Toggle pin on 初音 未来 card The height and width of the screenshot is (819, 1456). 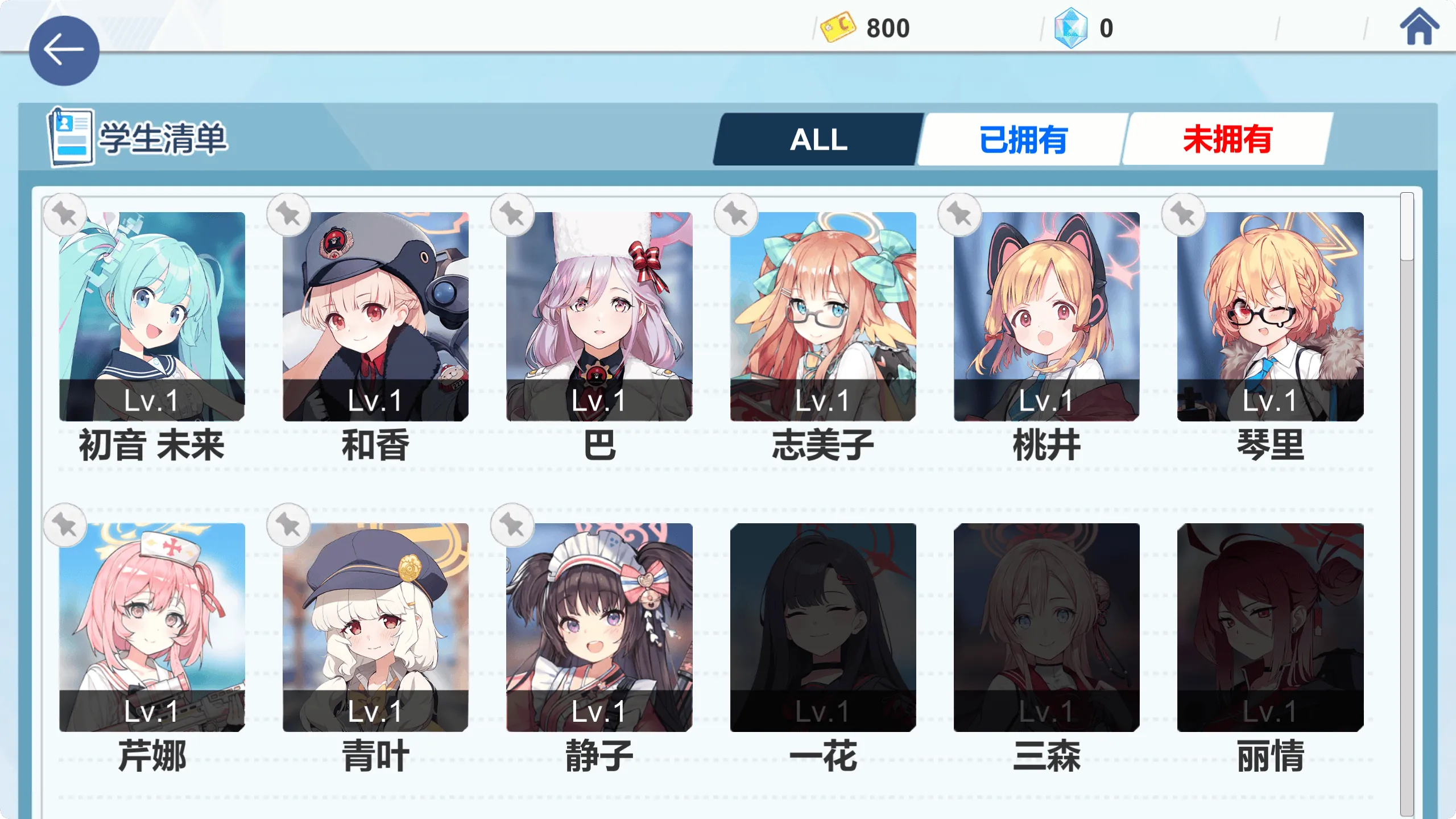(x=65, y=214)
